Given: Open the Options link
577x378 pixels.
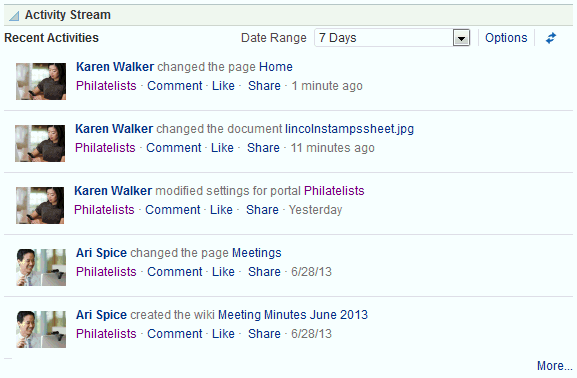Looking at the screenshot, I should pyautogui.click(x=506, y=38).
